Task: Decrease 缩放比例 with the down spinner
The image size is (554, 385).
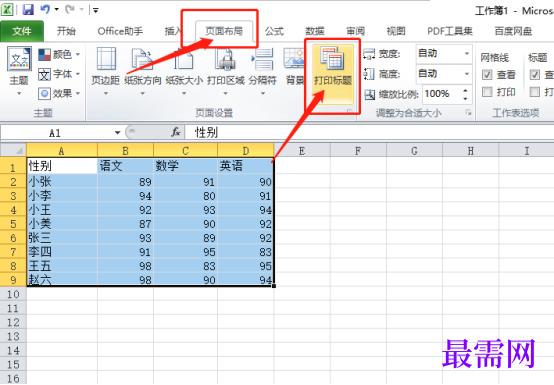Action: pyautogui.click(x=465, y=99)
